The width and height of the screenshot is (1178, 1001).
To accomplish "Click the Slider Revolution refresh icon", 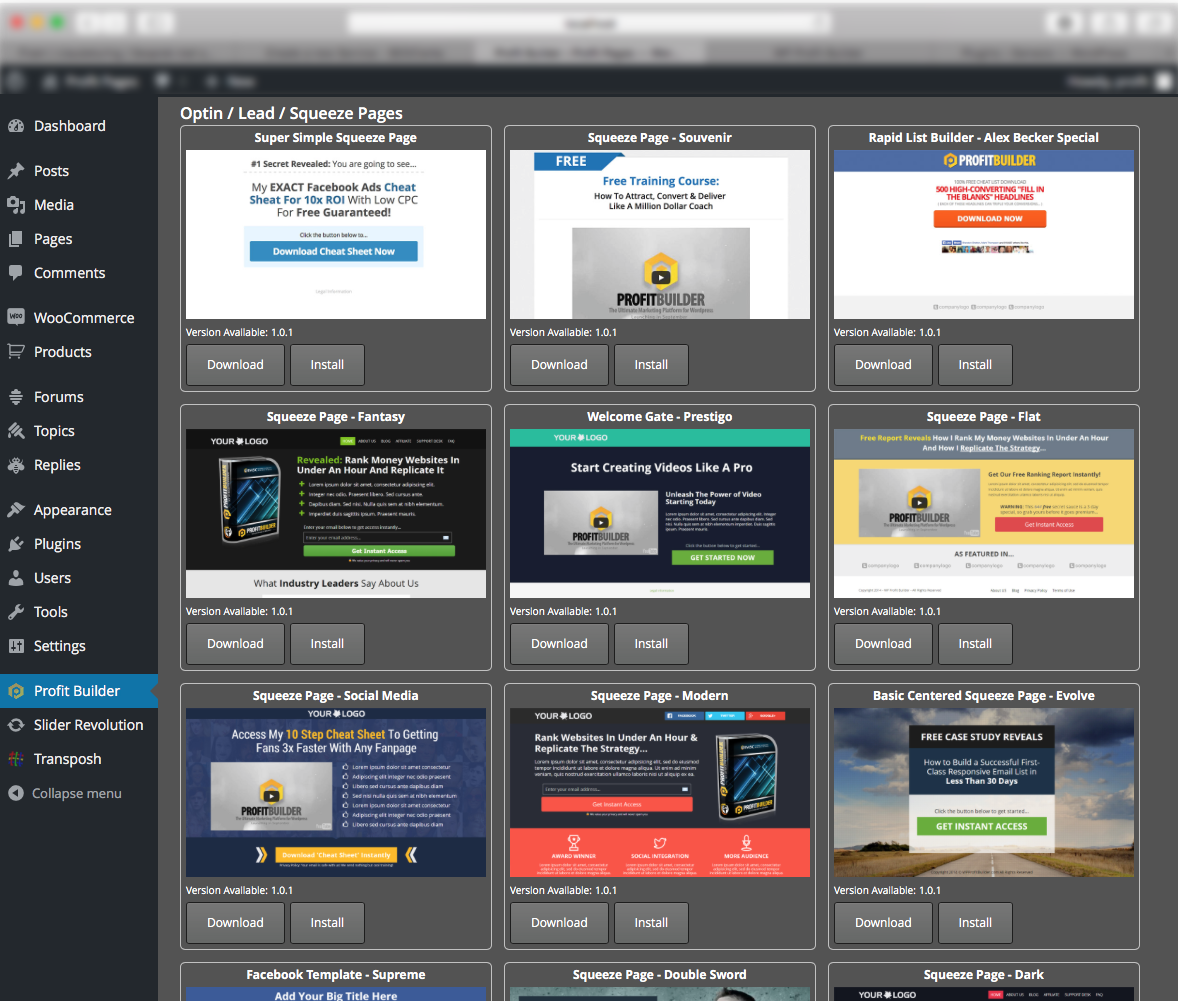I will tap(16, 725).
